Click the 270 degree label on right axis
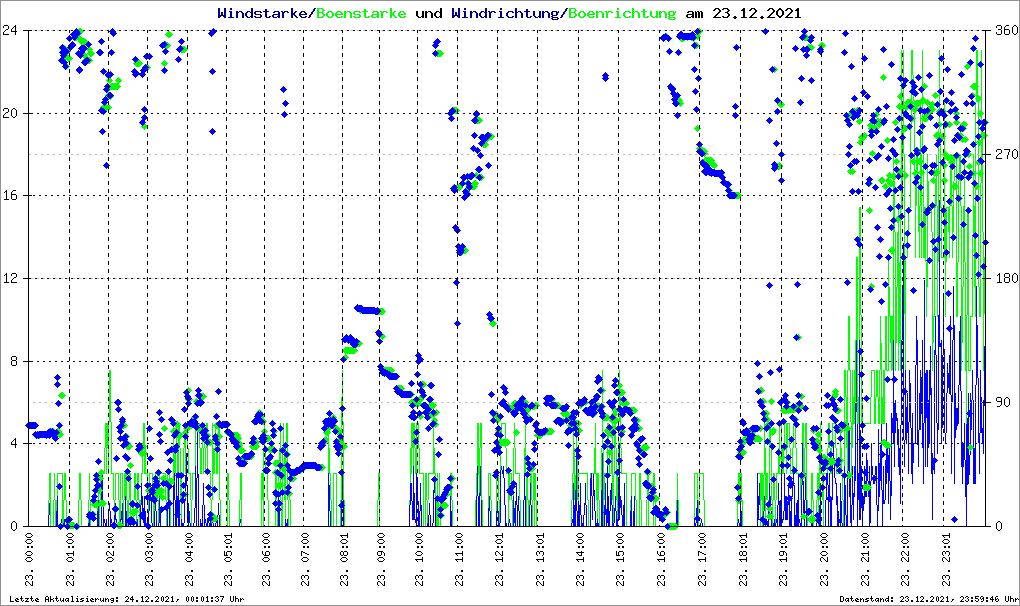 [x=1004, y=154]
